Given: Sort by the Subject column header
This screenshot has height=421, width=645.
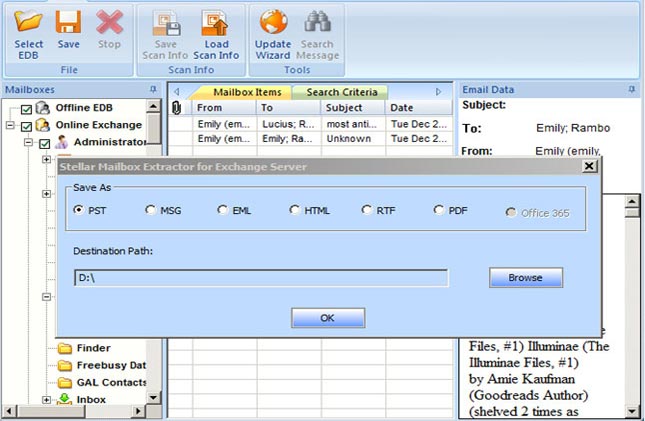Looking at the screenshot, I should coord(353,108).
